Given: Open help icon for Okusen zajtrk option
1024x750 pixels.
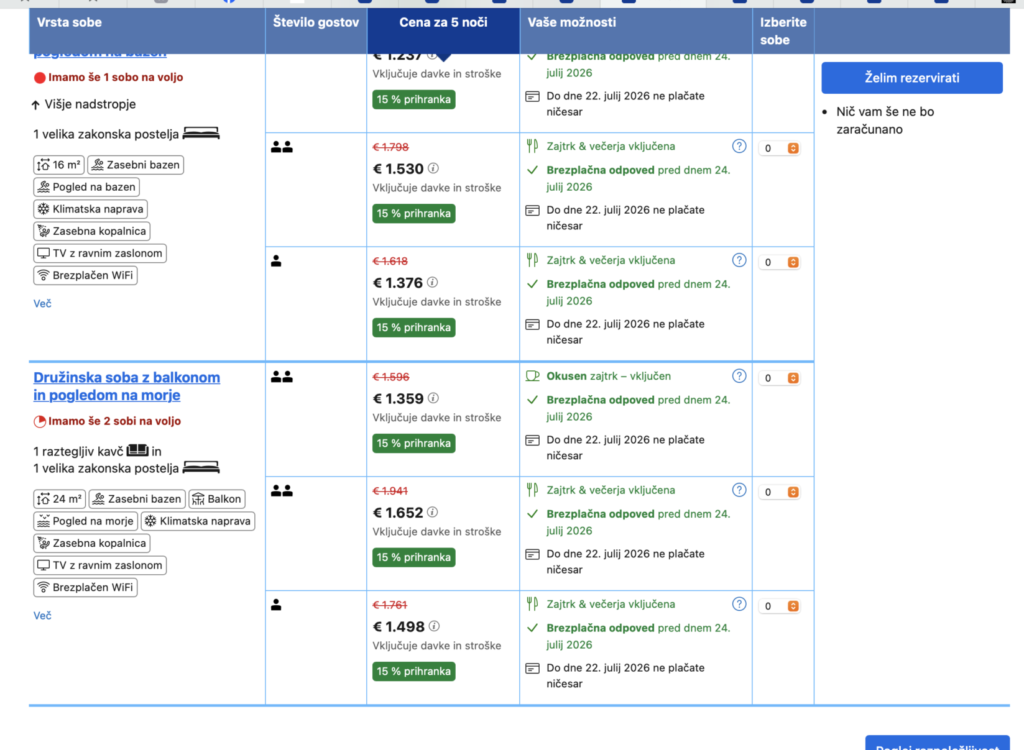Looking at the screenshot, I should click(739, 376).
